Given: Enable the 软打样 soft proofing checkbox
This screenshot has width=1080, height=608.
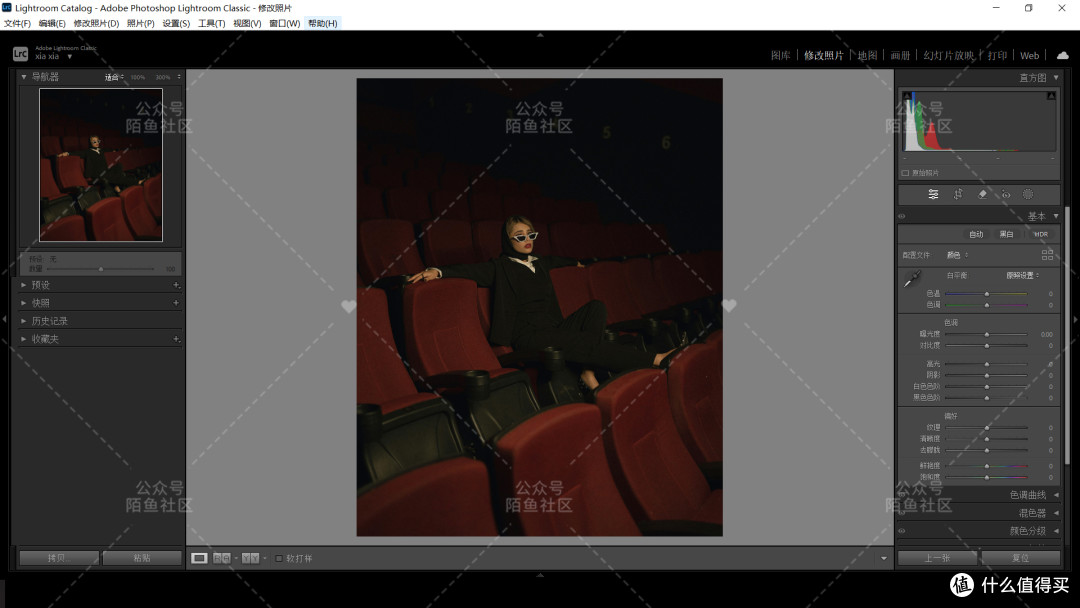Looking at the screenshot, I should (x=279, y=558).
